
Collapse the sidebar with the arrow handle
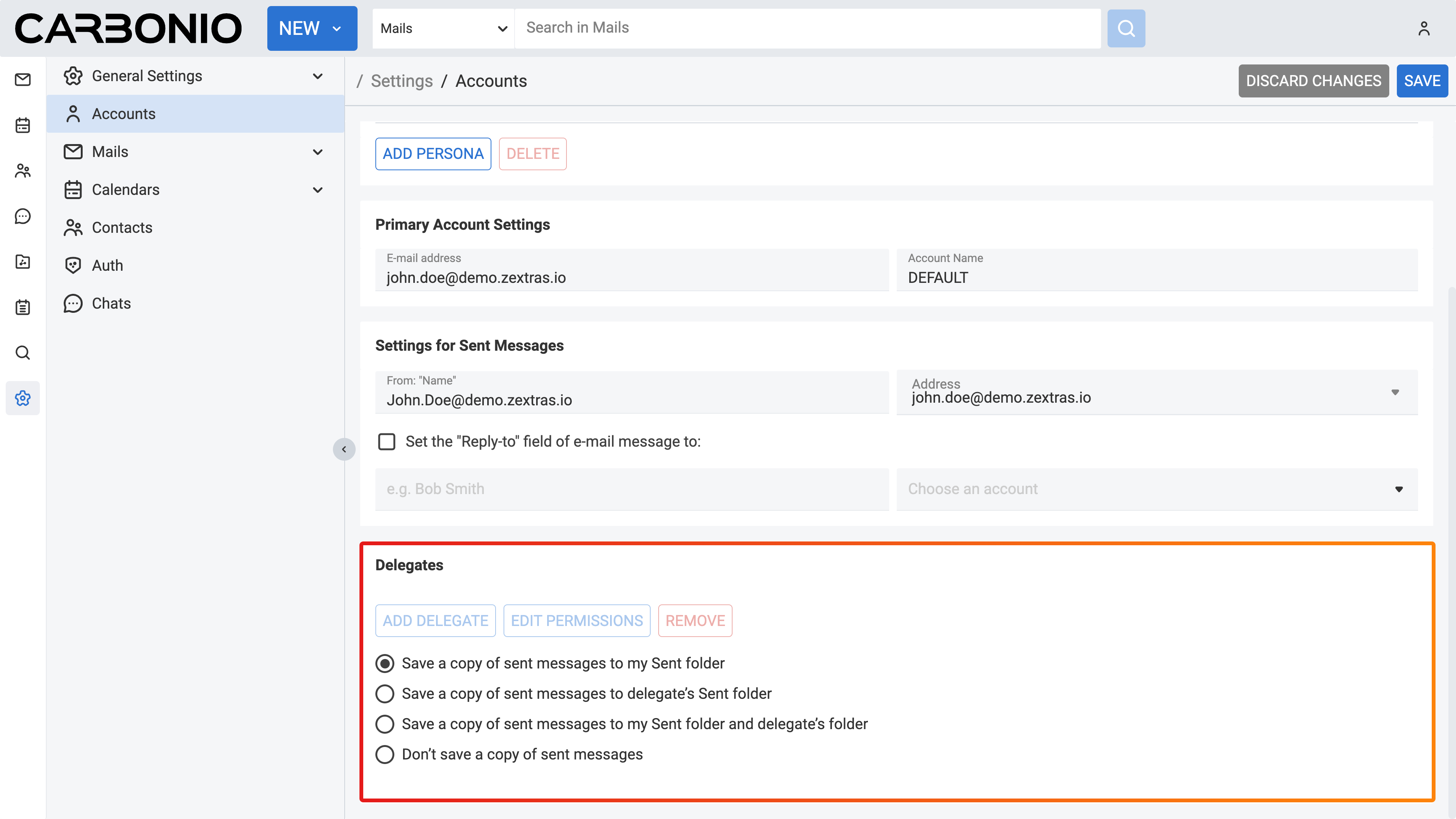point(344,449)
